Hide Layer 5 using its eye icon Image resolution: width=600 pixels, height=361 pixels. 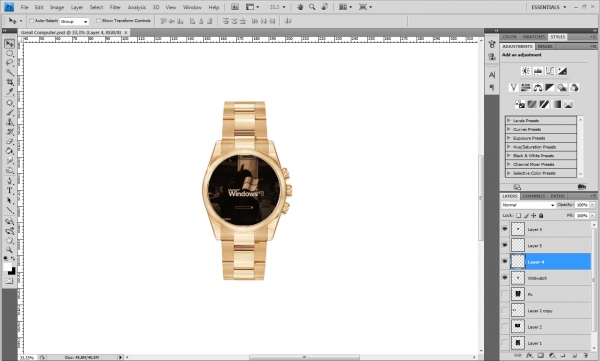pyautogui.click(x=505, y=245)
